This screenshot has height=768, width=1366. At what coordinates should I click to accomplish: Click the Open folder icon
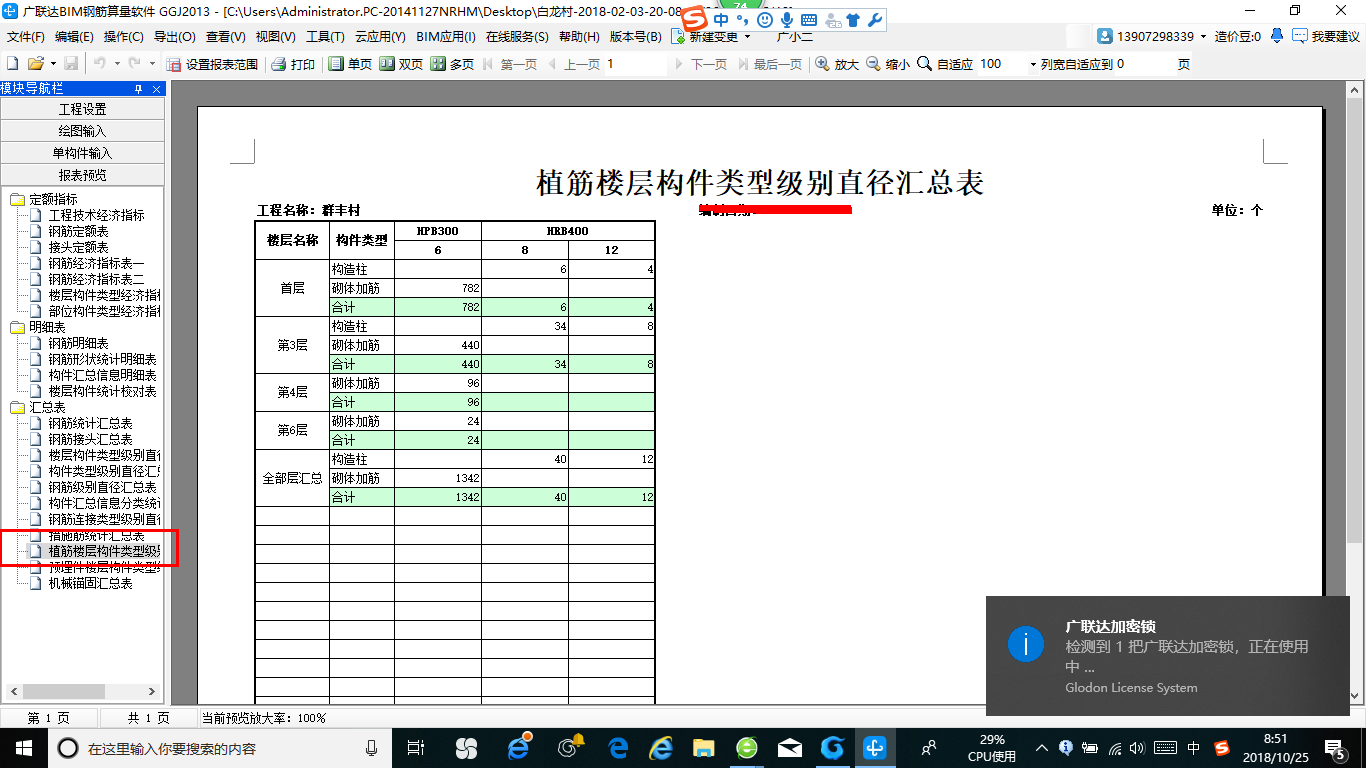click(x=36, y=64)
